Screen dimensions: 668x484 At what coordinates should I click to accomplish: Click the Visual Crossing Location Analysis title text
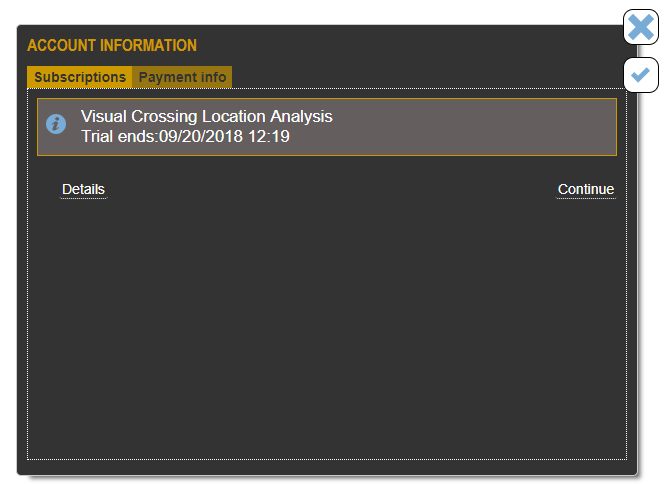207,116
